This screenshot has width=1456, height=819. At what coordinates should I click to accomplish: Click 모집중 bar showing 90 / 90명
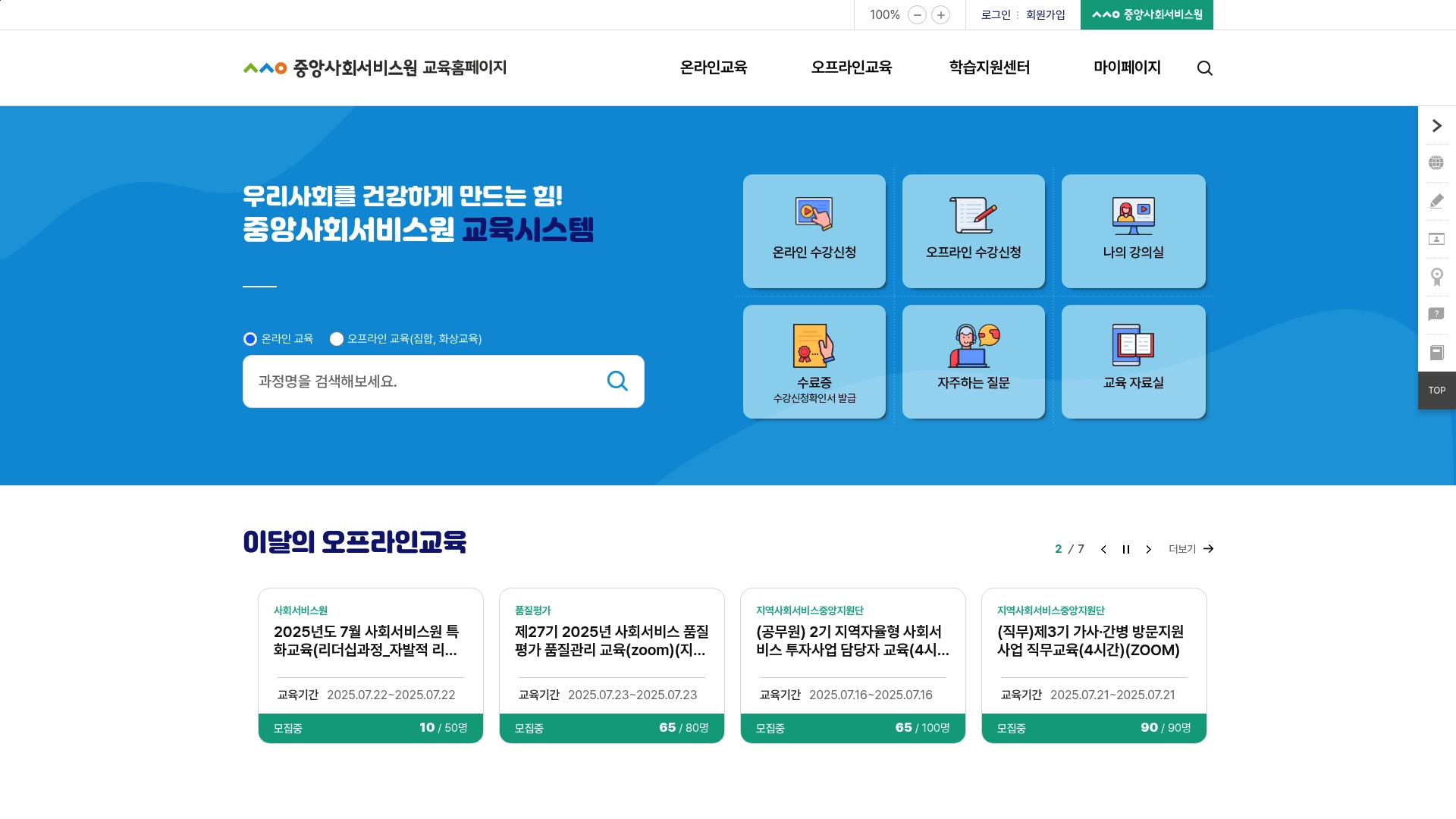(x=1094, y=728)
